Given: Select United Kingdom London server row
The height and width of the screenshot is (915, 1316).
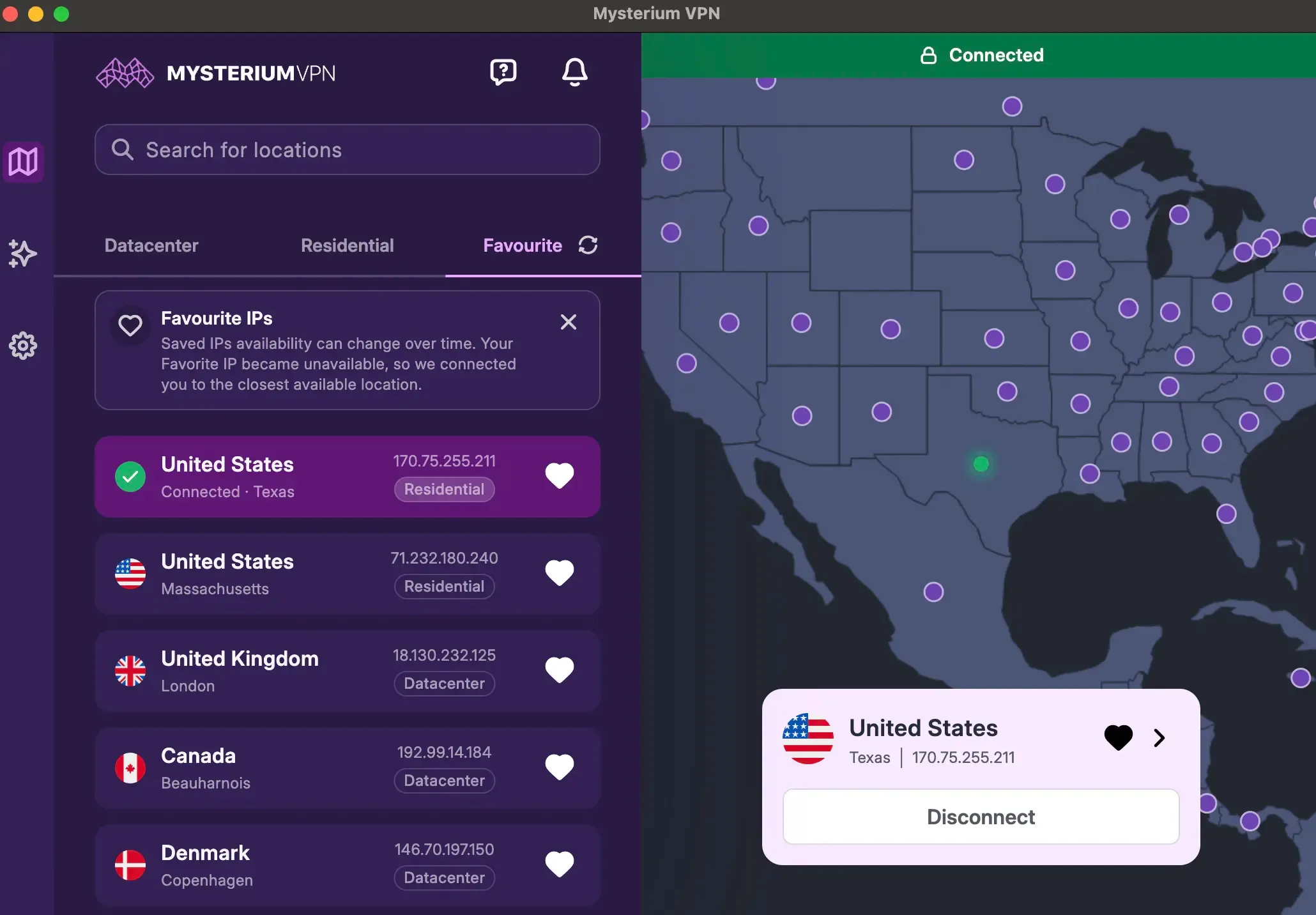Looking at the screenshot, I should pyautogui.click(x=348, y=671).
